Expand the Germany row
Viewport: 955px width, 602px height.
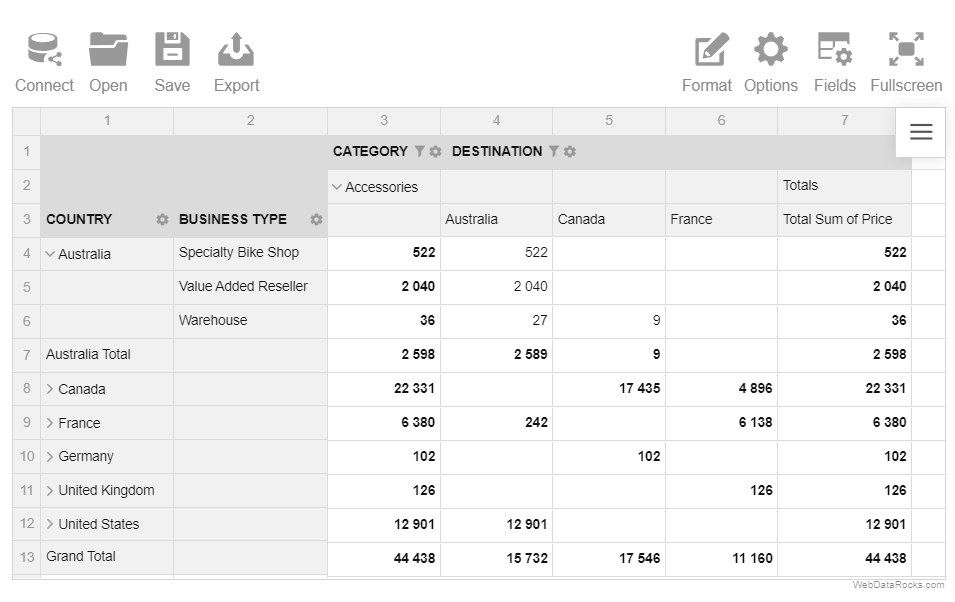click(x=50, y=456)
